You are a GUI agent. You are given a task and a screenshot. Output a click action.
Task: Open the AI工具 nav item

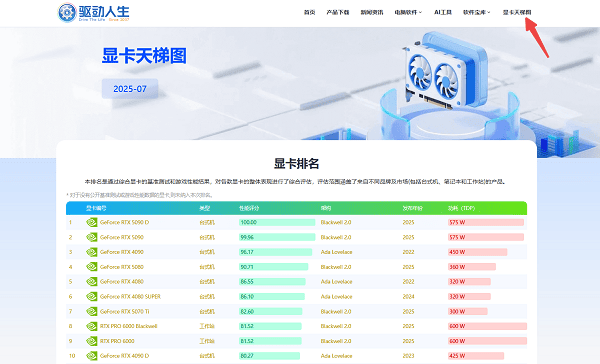443,12
